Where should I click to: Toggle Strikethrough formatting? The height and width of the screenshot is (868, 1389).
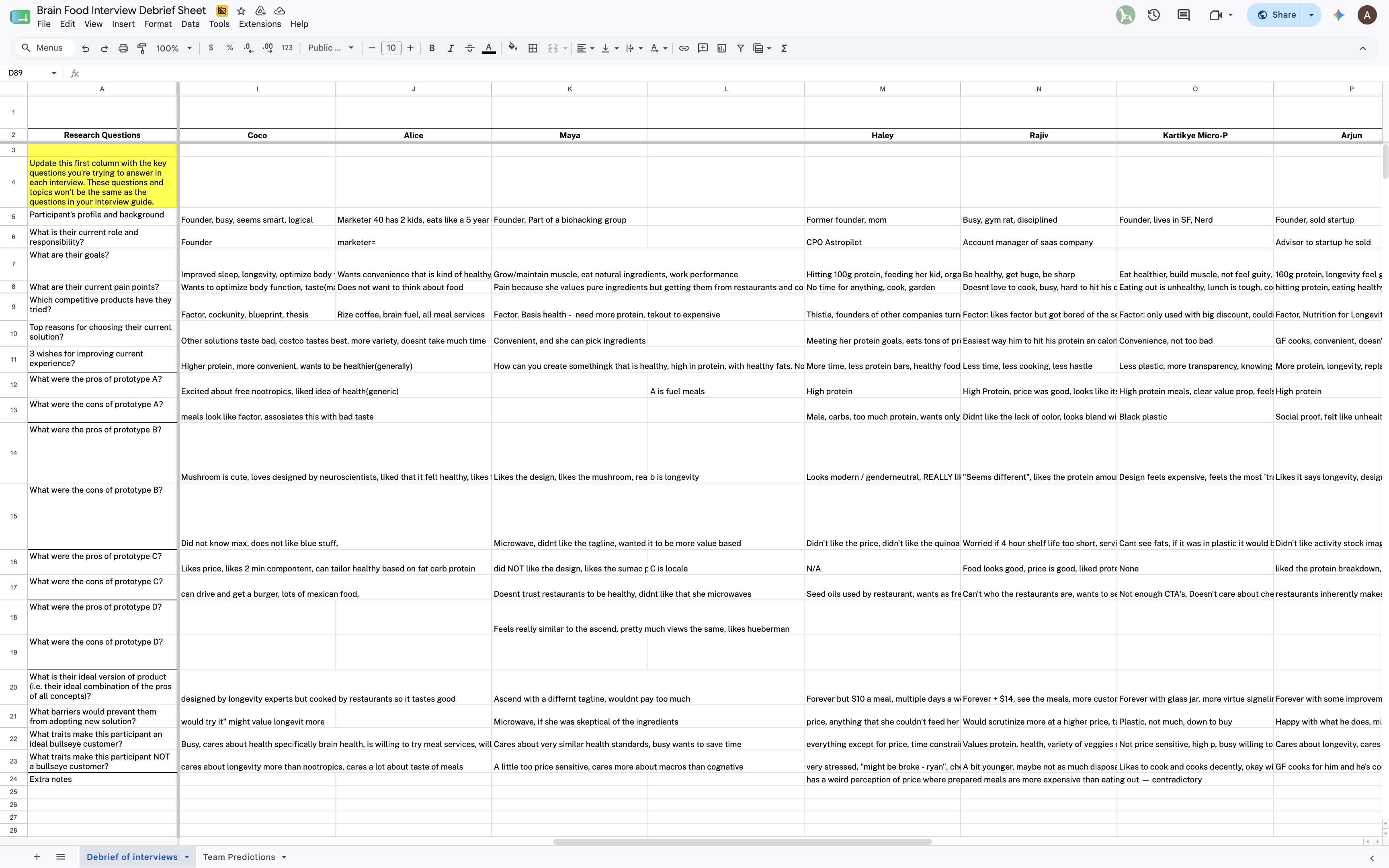(x=469, y=48)
